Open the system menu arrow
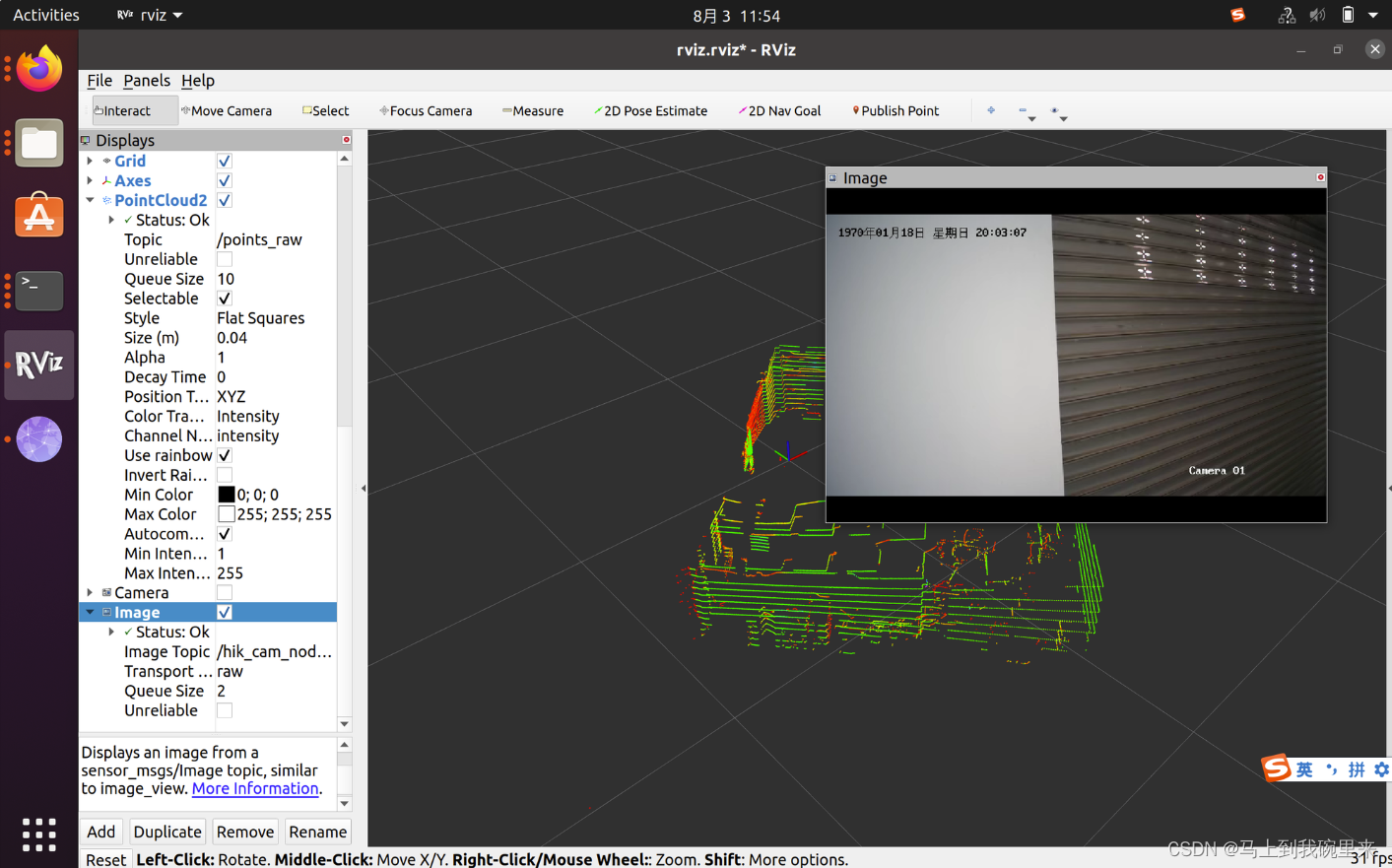 click(x=1373, y=15)
